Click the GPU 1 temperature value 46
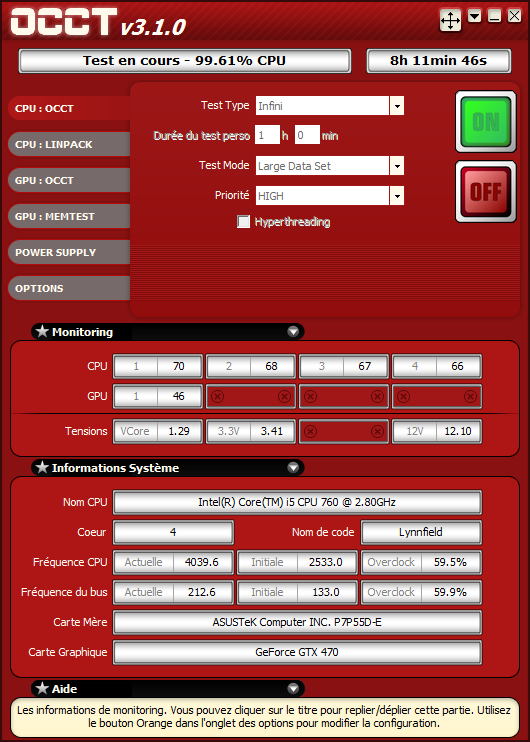This screenshot has height=742, width=530. 179,396
